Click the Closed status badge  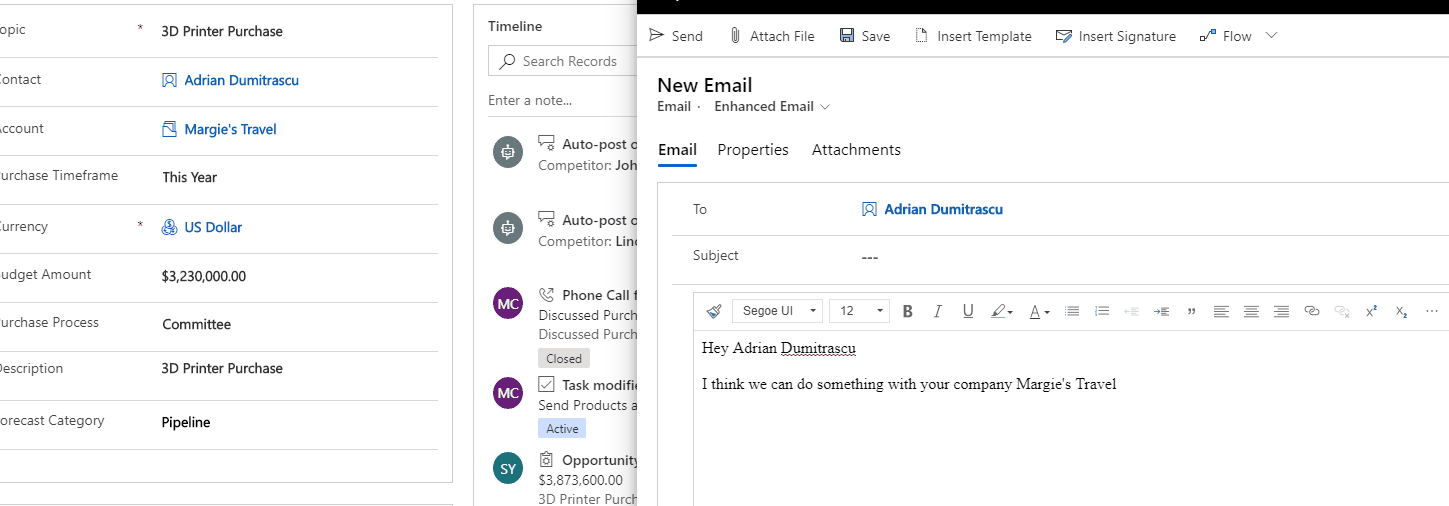tap(564, 358)
